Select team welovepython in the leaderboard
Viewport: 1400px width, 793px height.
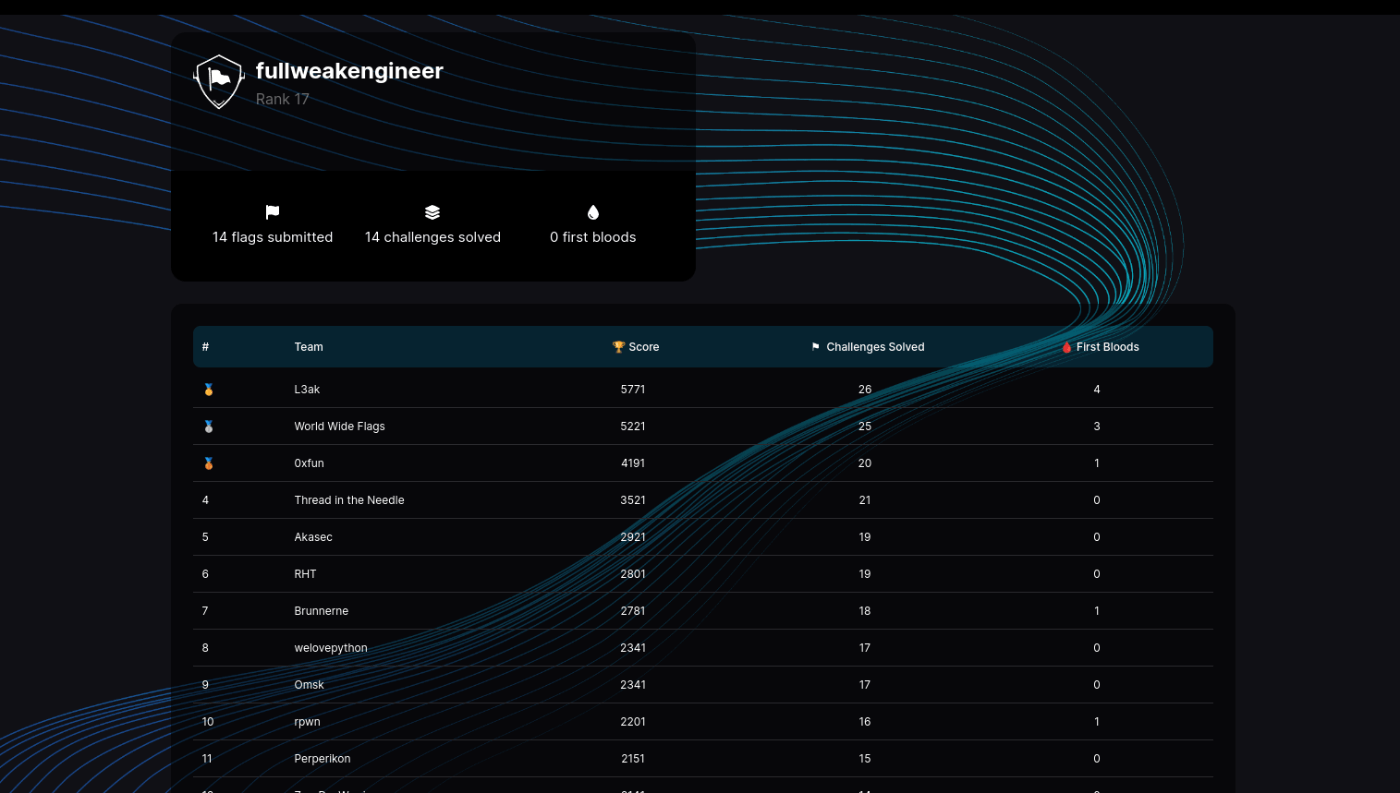click(x=331, y=648)
